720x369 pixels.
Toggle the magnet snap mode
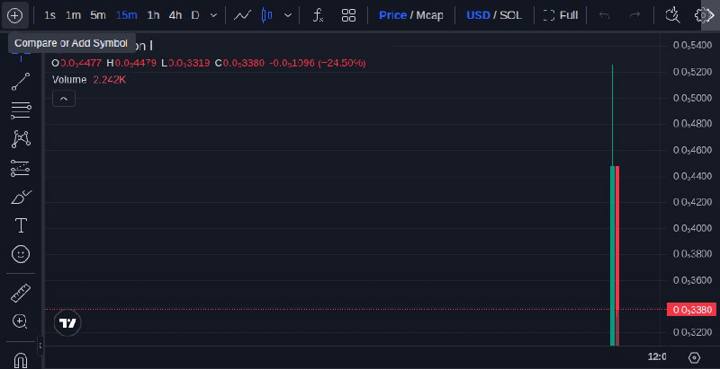[x=21, y=359]
